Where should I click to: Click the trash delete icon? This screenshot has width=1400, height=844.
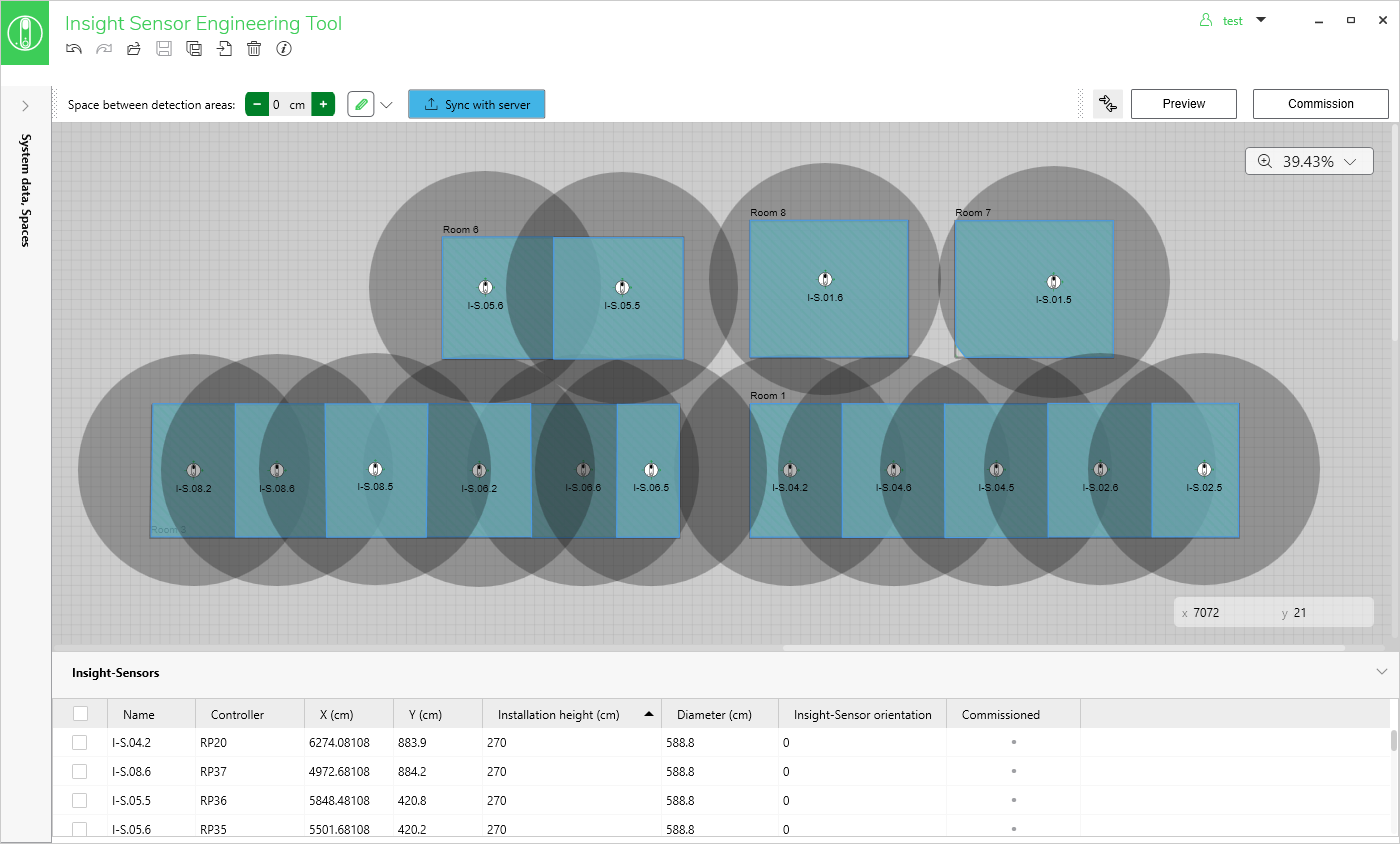tap(254, 49)
